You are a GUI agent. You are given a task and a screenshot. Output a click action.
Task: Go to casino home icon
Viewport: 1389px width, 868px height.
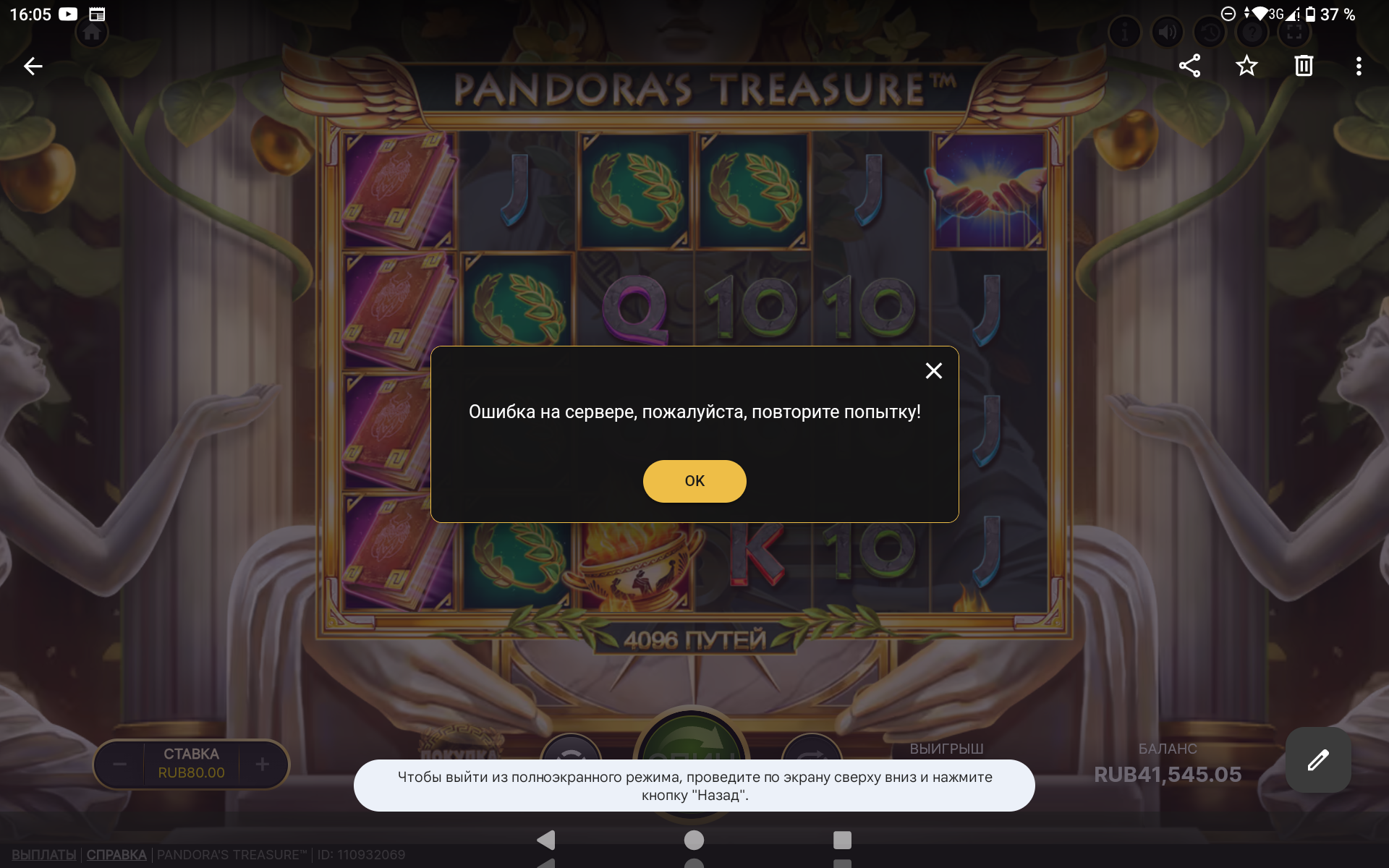92,32
